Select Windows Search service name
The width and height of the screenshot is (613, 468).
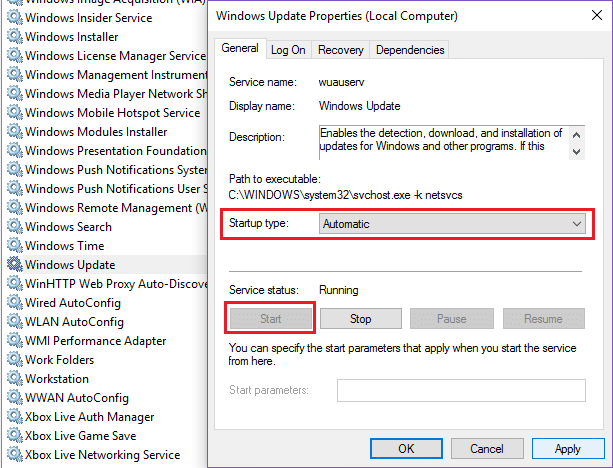(x=68, y=227)
